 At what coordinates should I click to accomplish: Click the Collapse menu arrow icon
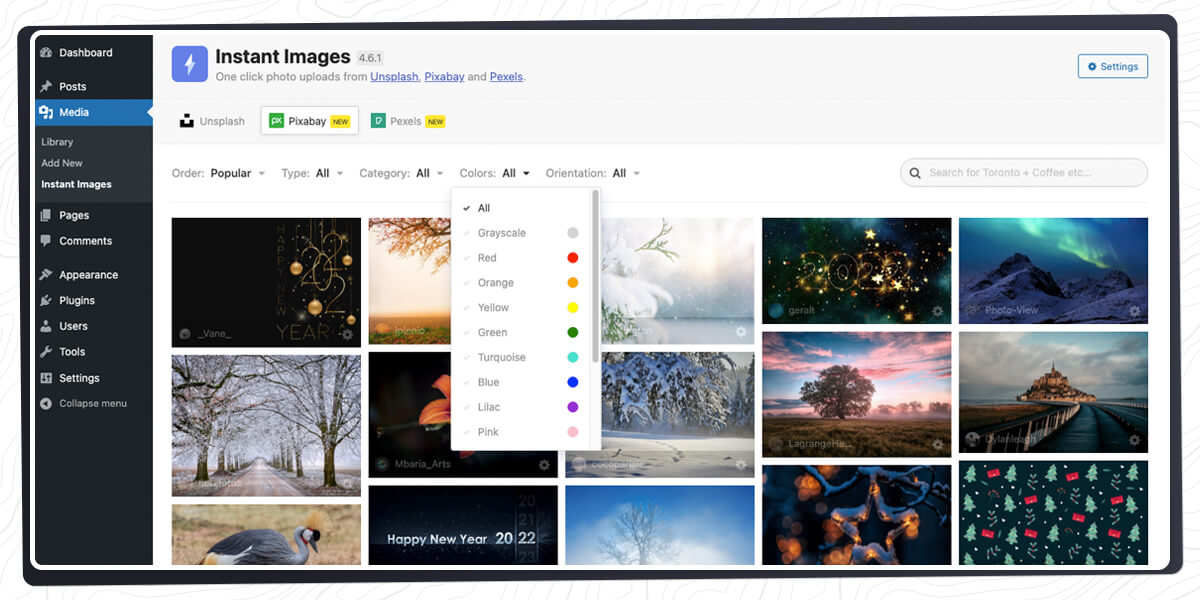click(x=46, y=404)
